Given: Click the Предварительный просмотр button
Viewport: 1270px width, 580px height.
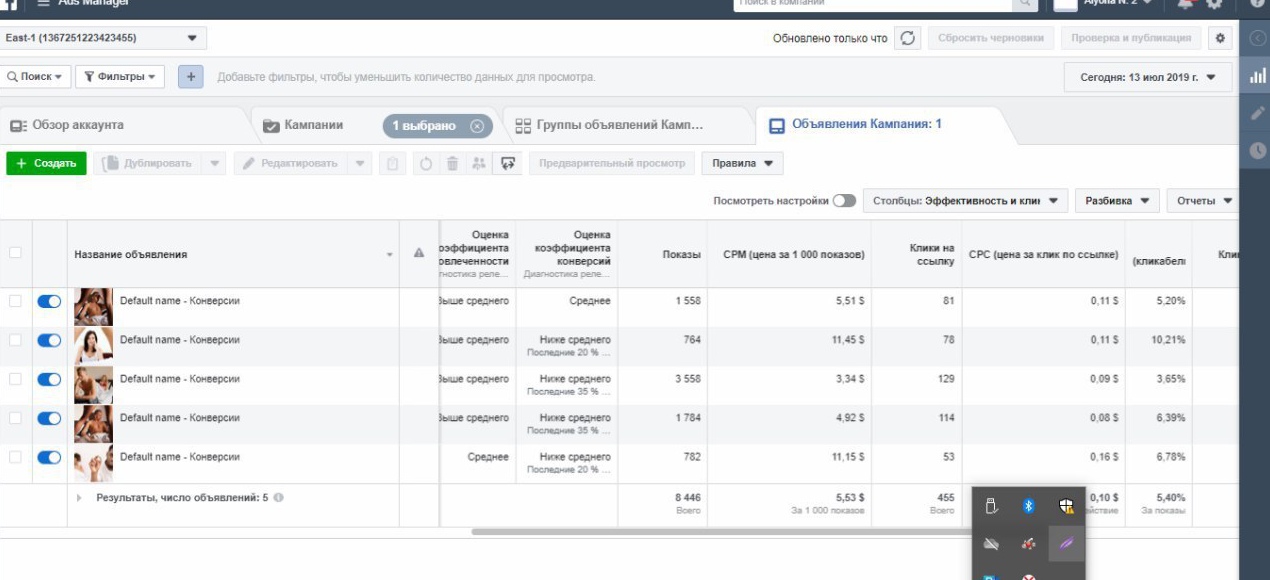Looking at the screenshot, I should [612, 163].
